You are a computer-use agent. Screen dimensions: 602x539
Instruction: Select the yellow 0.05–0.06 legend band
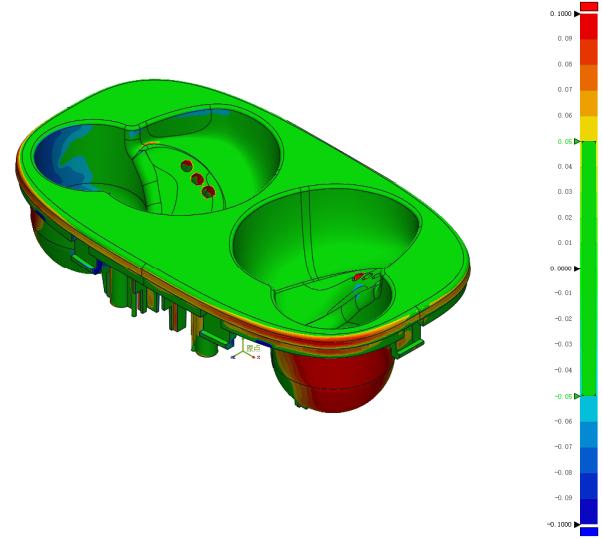pyautogui.click(x=589, y=128)
